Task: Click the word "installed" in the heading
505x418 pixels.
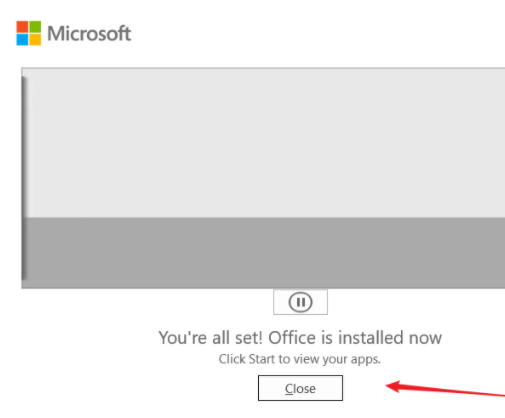Action: click(x=370, y=338)
